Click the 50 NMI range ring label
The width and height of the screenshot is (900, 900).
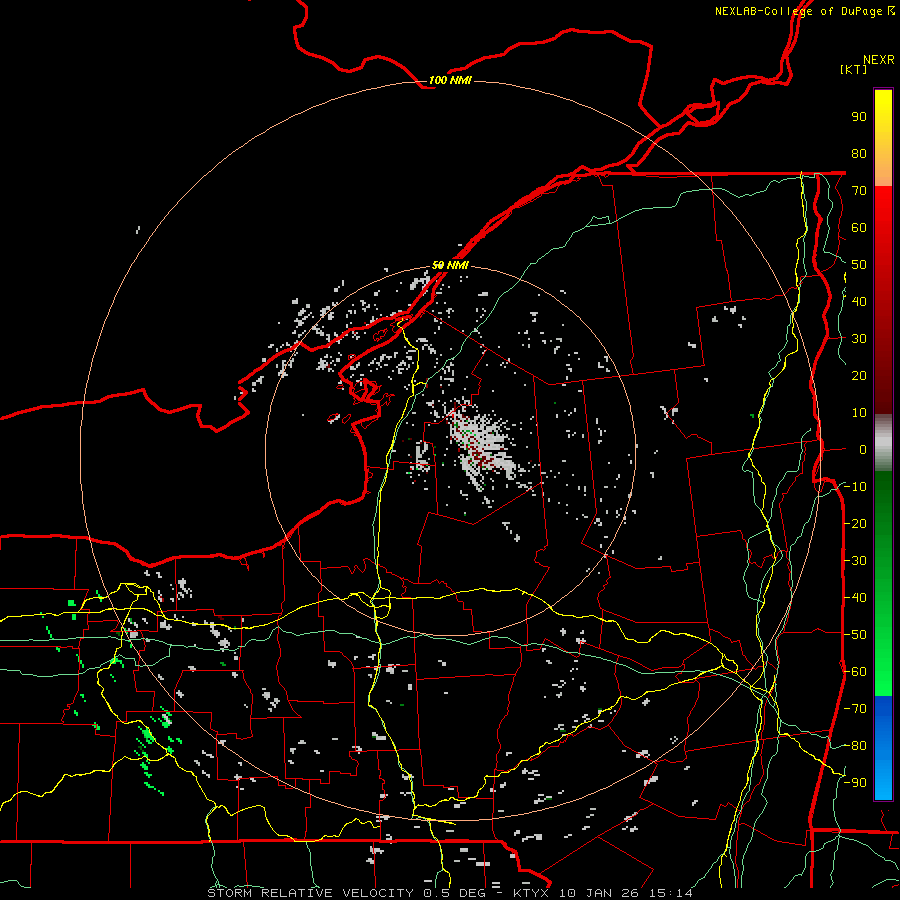tap(450, 265)
